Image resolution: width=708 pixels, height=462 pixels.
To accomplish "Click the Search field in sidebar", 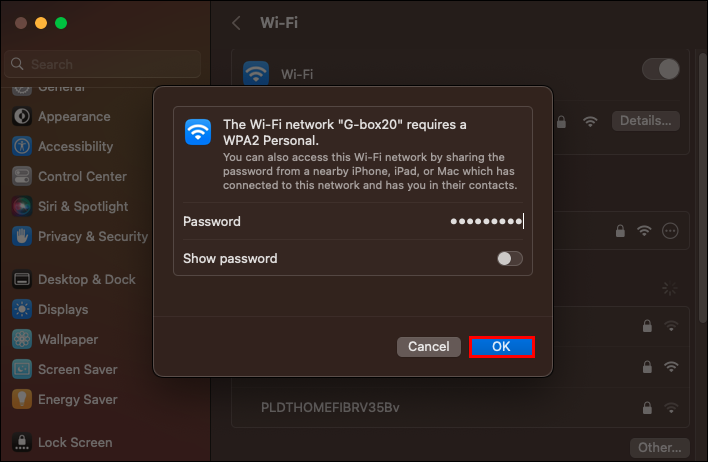I will (x=105, y=64).
